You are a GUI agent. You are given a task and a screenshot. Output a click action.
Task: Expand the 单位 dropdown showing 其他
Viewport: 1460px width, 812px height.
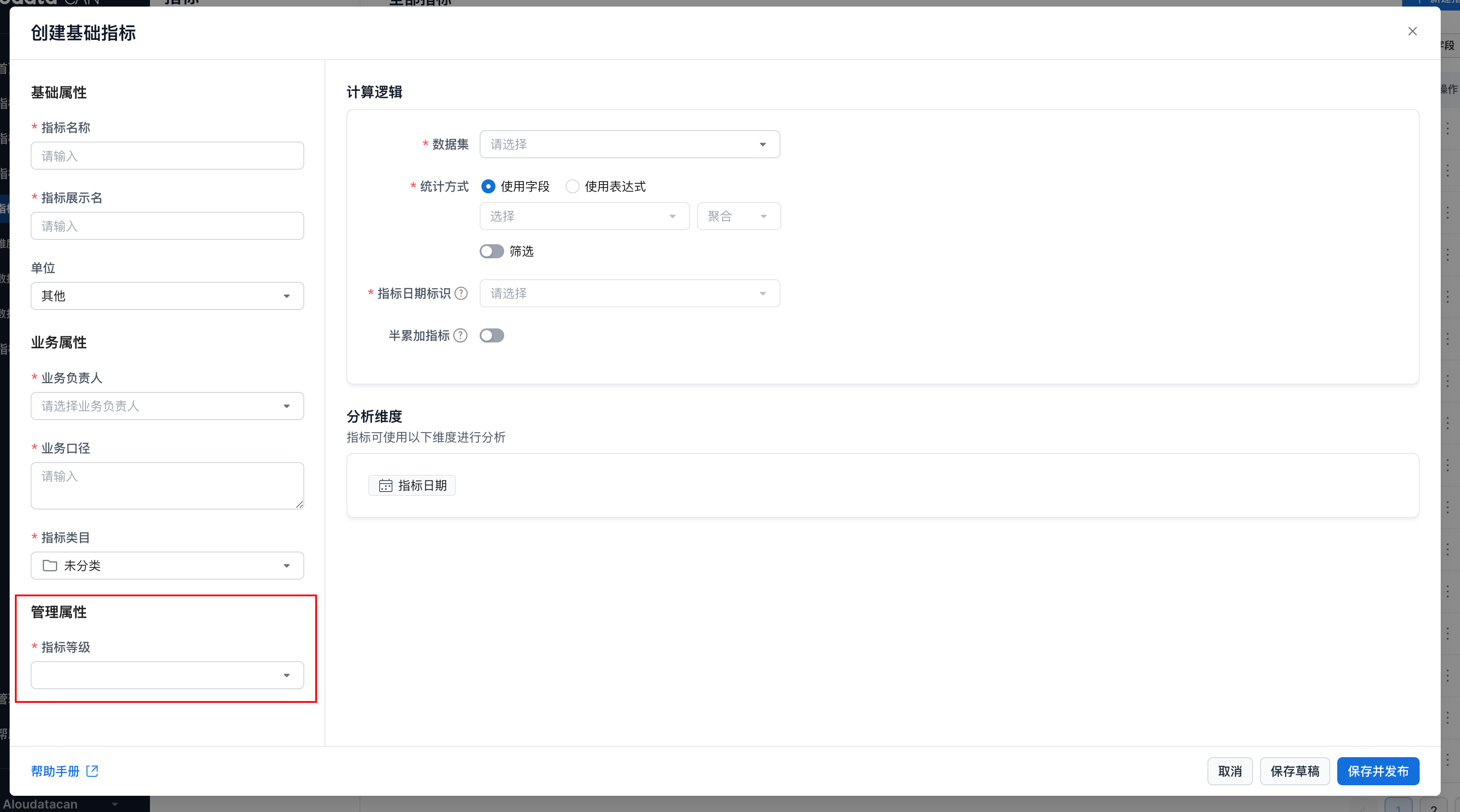167,296
